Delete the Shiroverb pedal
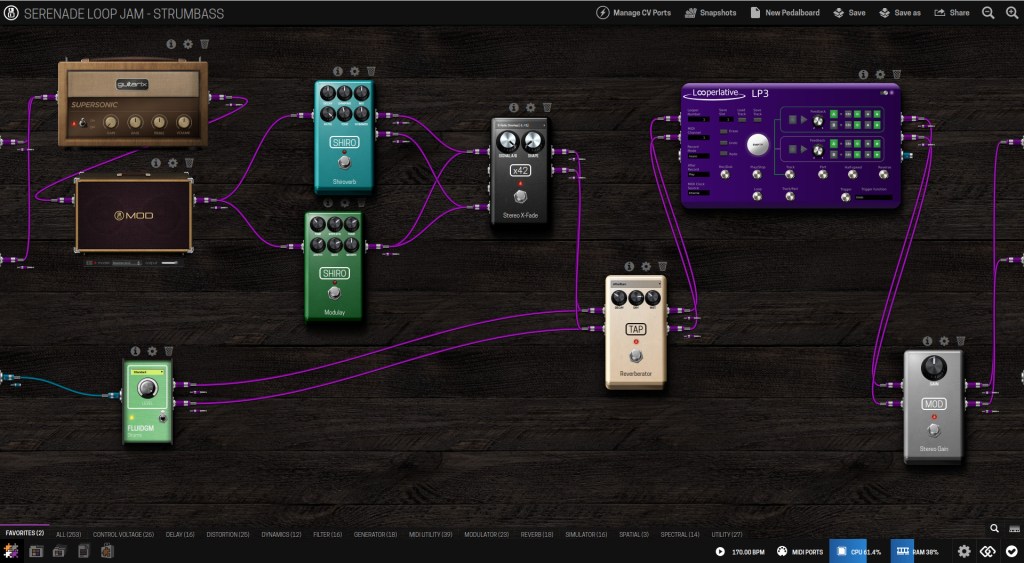Image resolution: width=1024 pixels, height=563 pixels. (x=371, y=71)
